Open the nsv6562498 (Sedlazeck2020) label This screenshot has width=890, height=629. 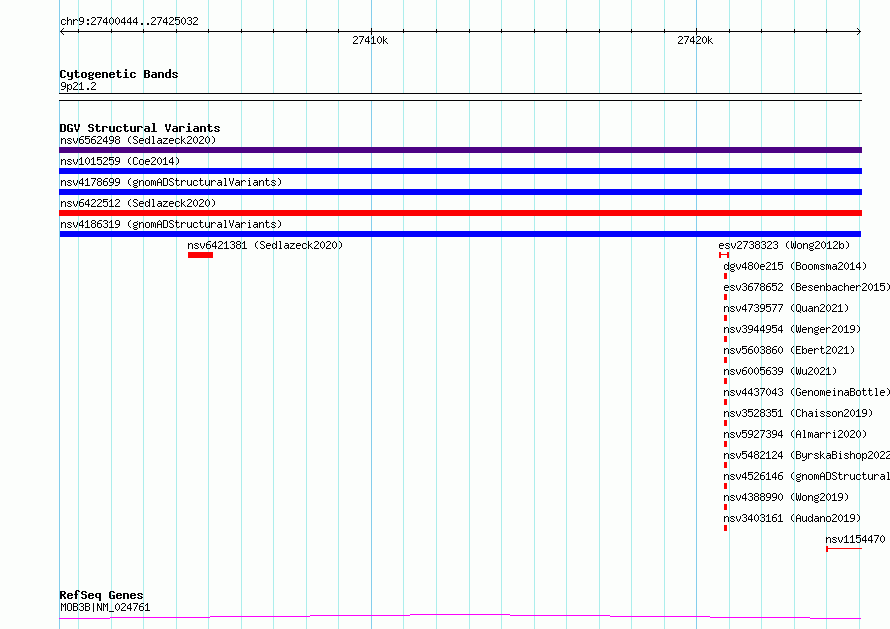click(138, 140)
